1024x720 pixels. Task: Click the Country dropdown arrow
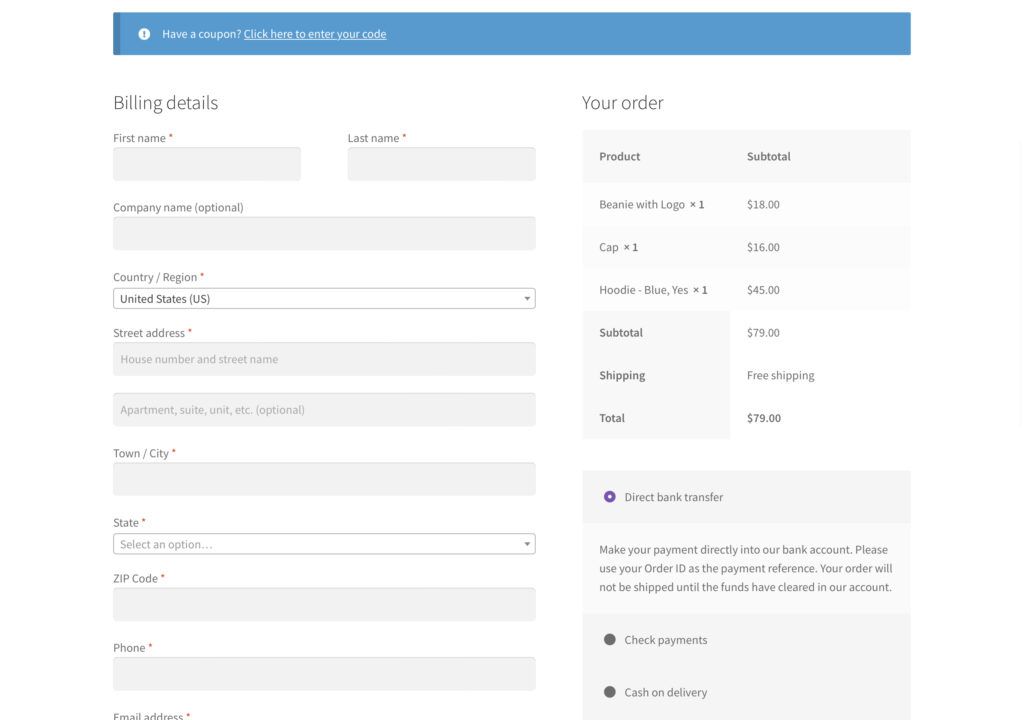coord(527,299)
